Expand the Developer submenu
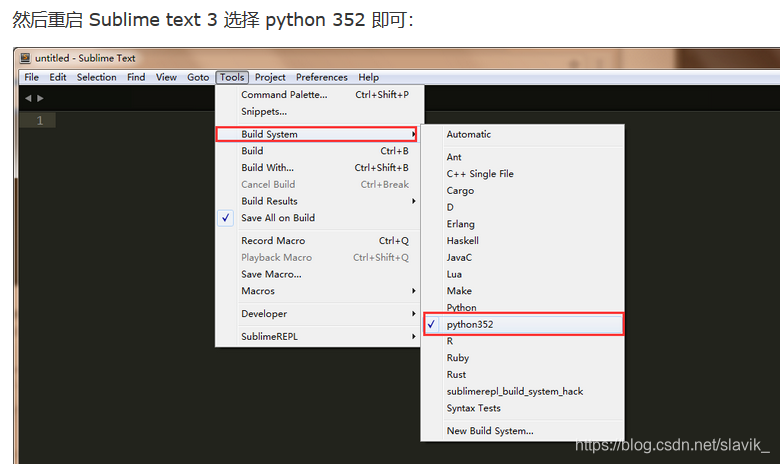The image size is (780, 464). click(x=318, y=314)
